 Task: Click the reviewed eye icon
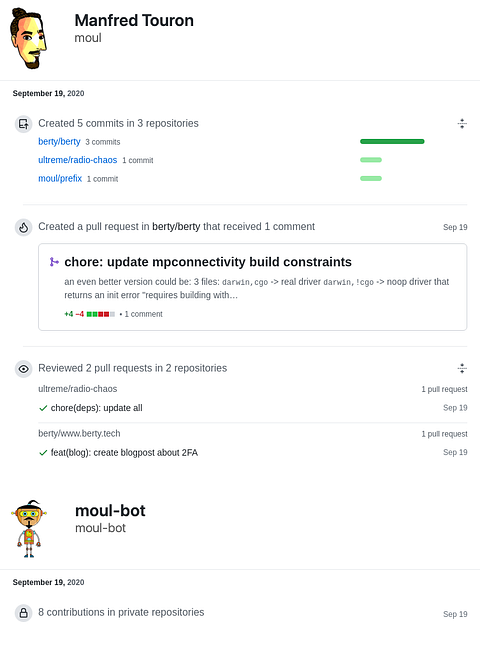pos(24,369)
